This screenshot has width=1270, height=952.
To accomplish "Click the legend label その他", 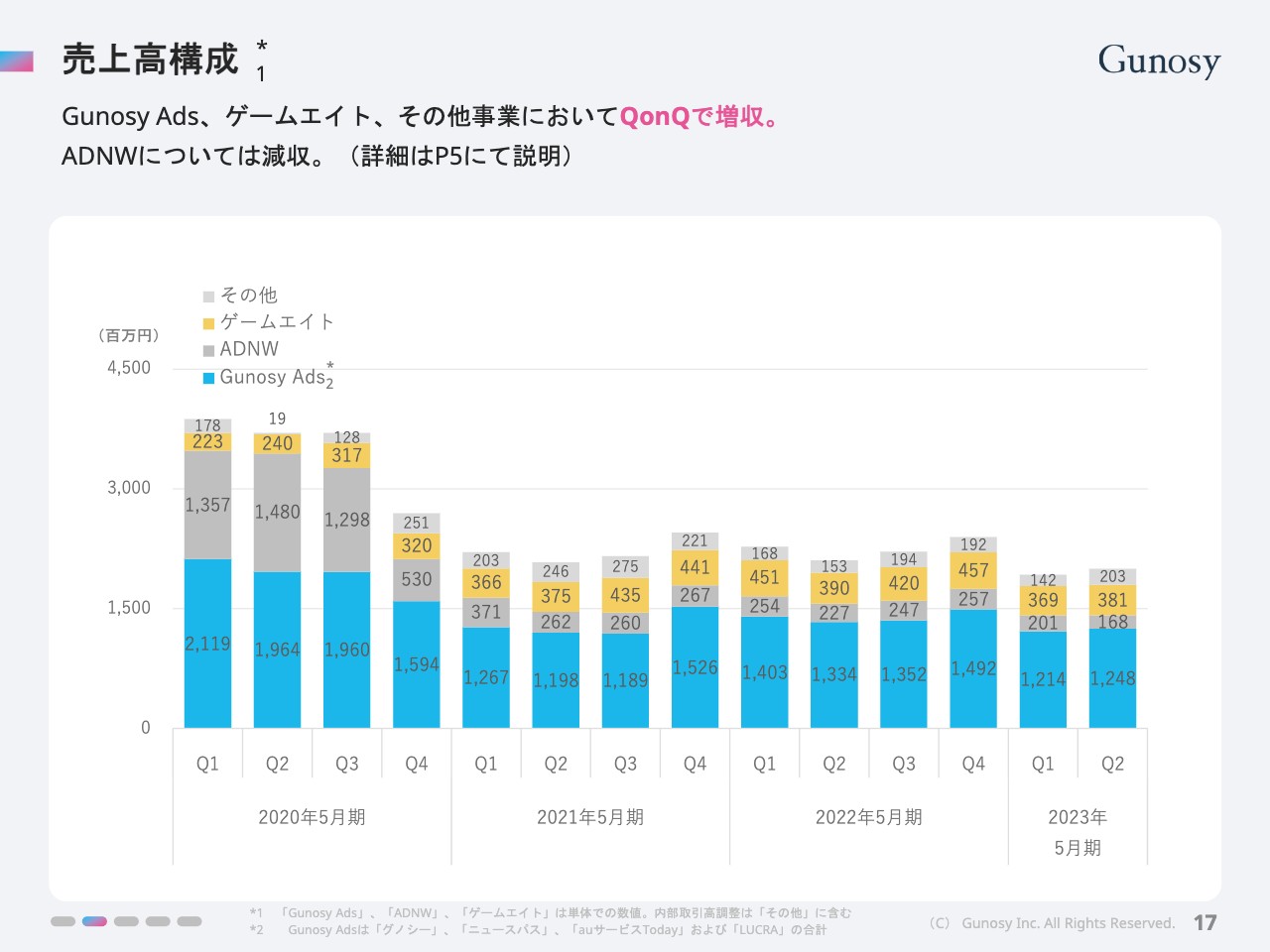I will (x=249, y=296).
